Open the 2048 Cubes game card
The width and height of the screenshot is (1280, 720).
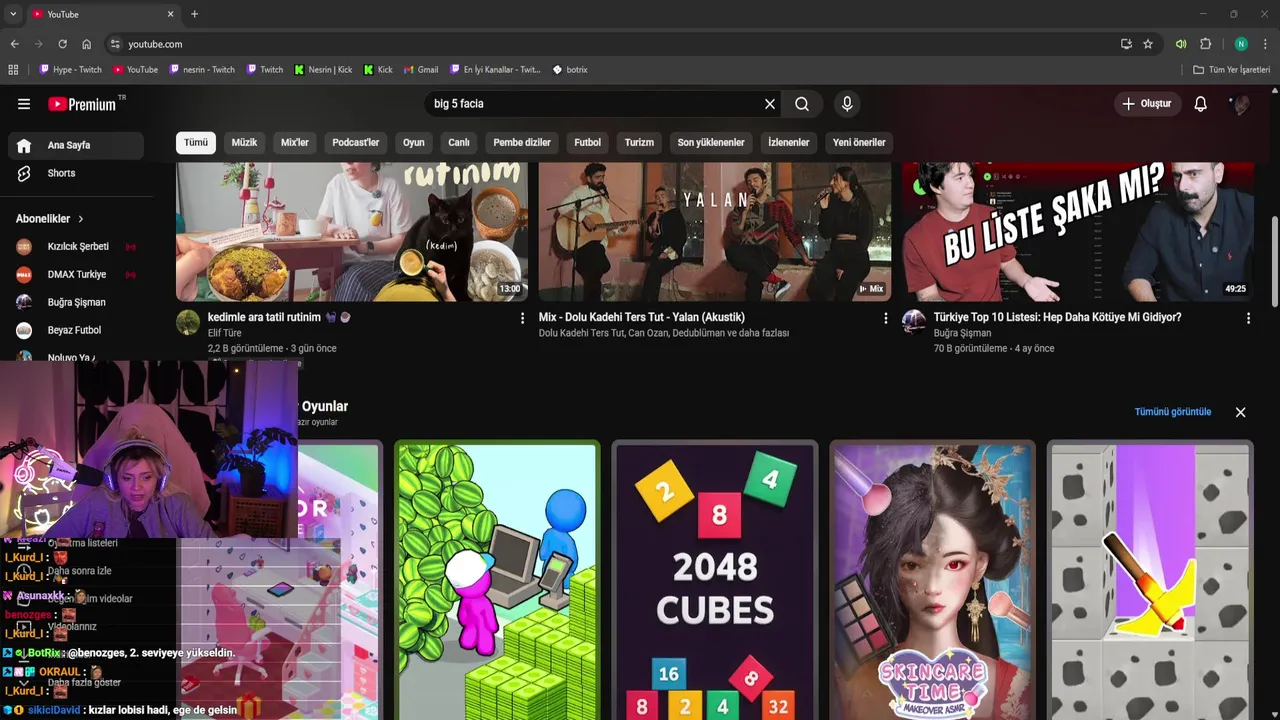pyautogui.click(x=715, y=582)
